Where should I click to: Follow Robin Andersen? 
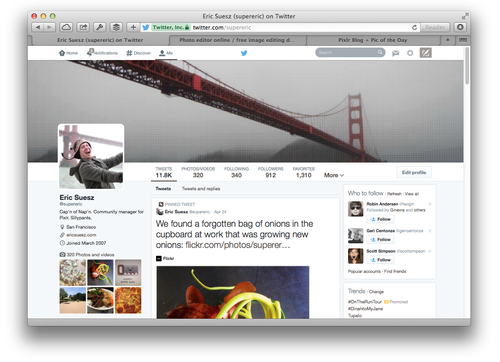(380, 219)
